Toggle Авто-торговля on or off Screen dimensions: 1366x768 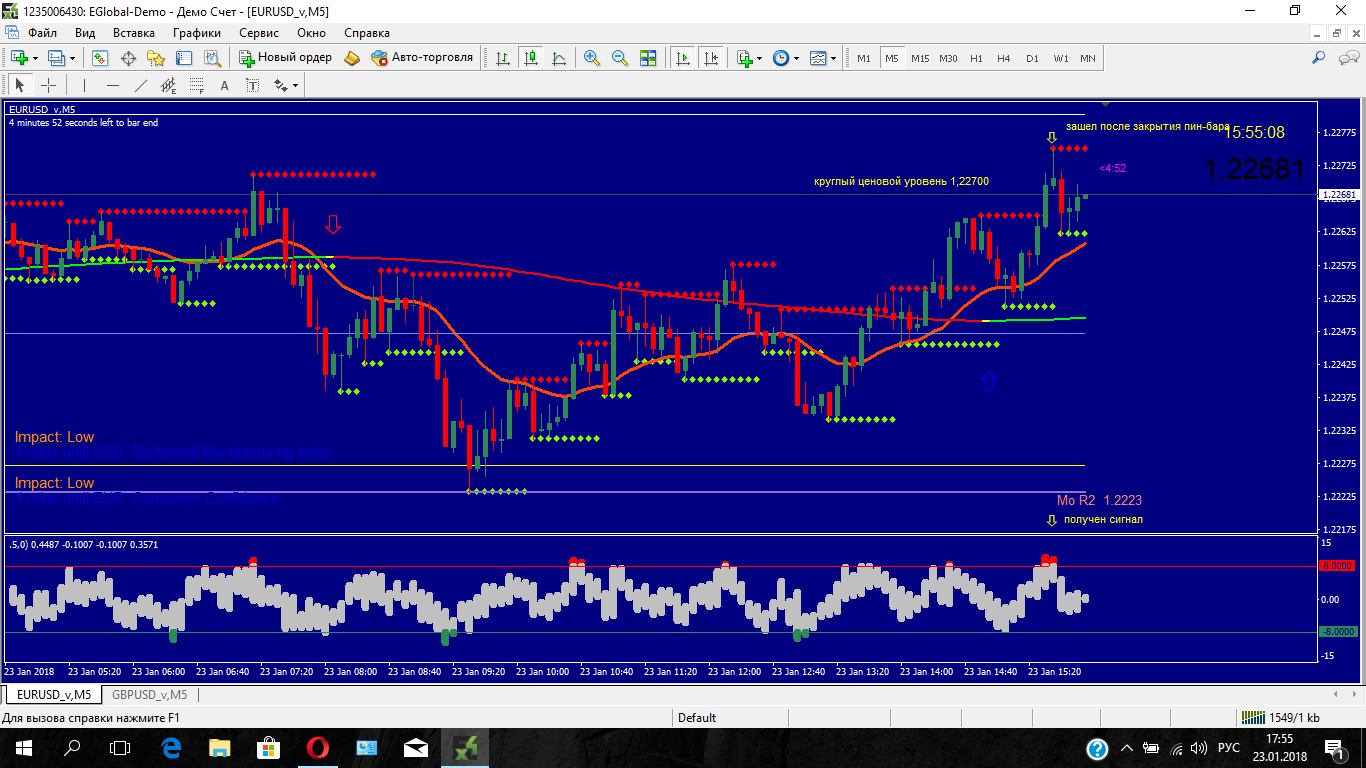point(422,58)
